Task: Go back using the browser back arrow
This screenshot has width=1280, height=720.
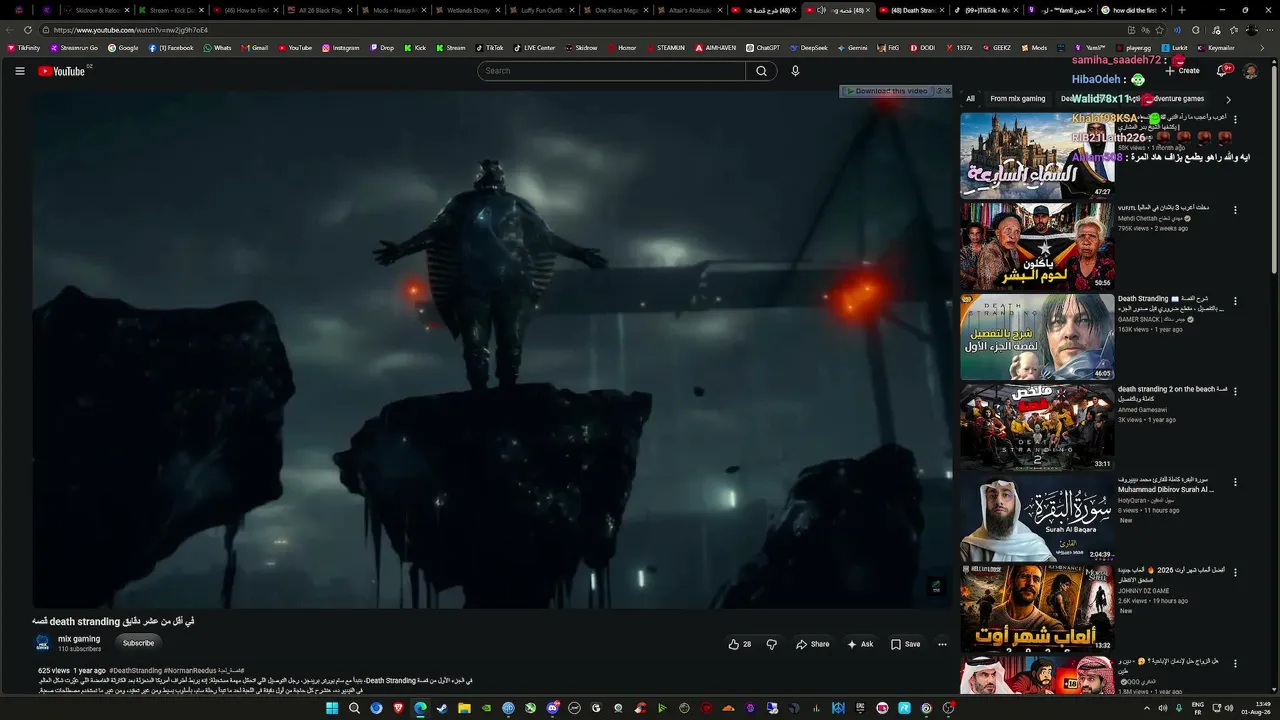Action: 9,30
